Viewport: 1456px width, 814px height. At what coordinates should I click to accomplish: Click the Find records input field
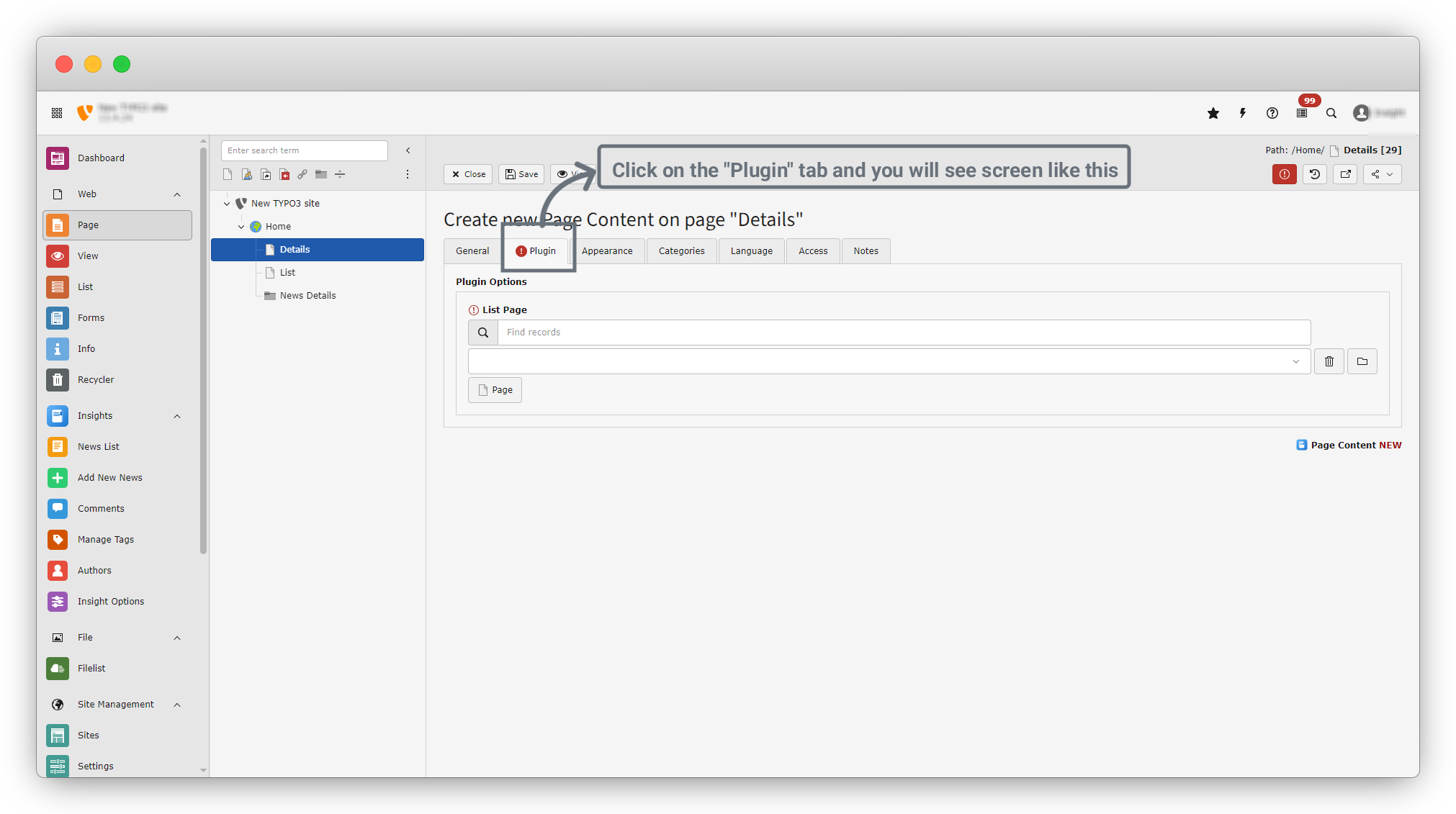(903, 333)
